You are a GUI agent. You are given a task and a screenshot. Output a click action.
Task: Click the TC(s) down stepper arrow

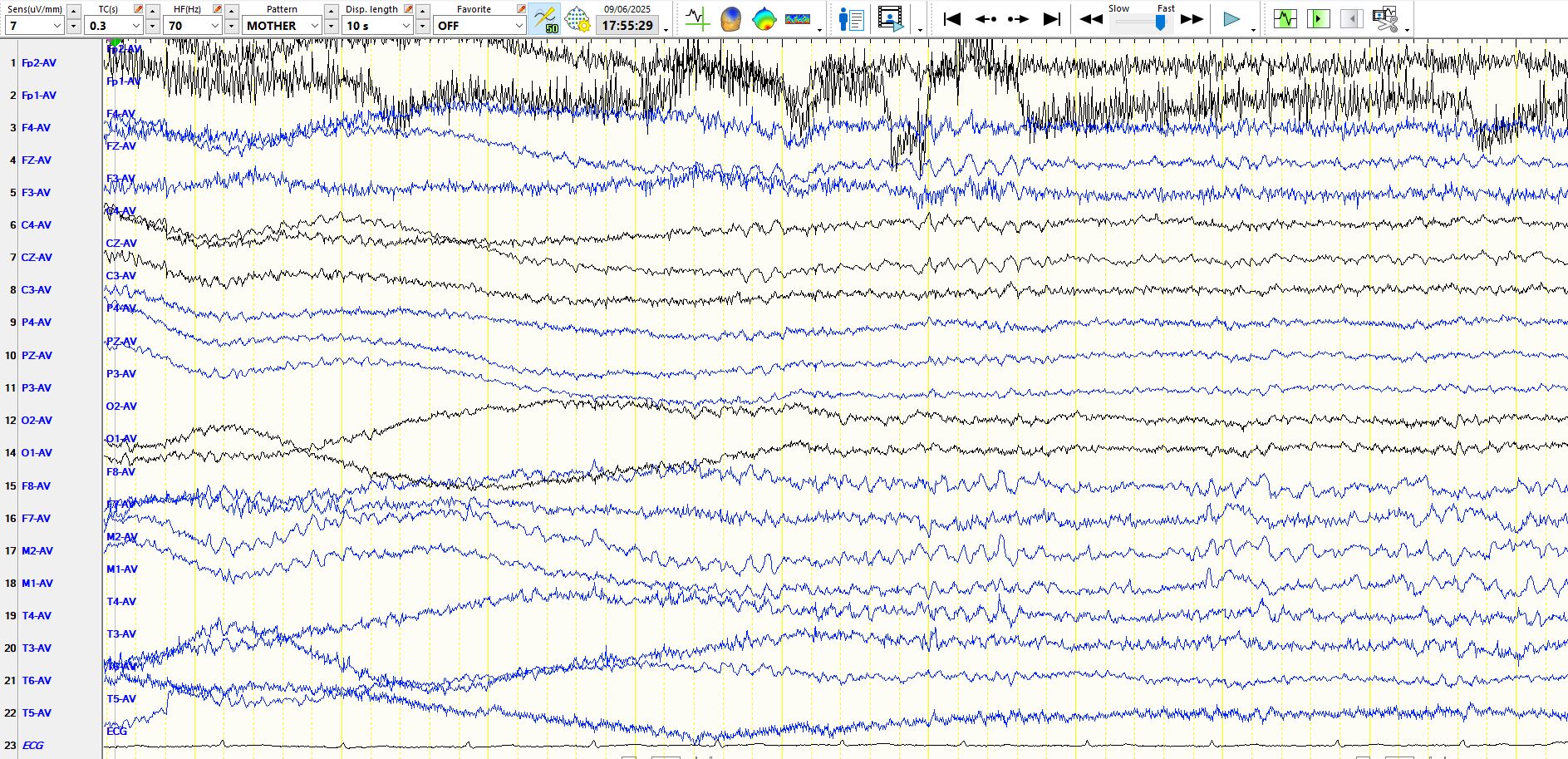152,26
